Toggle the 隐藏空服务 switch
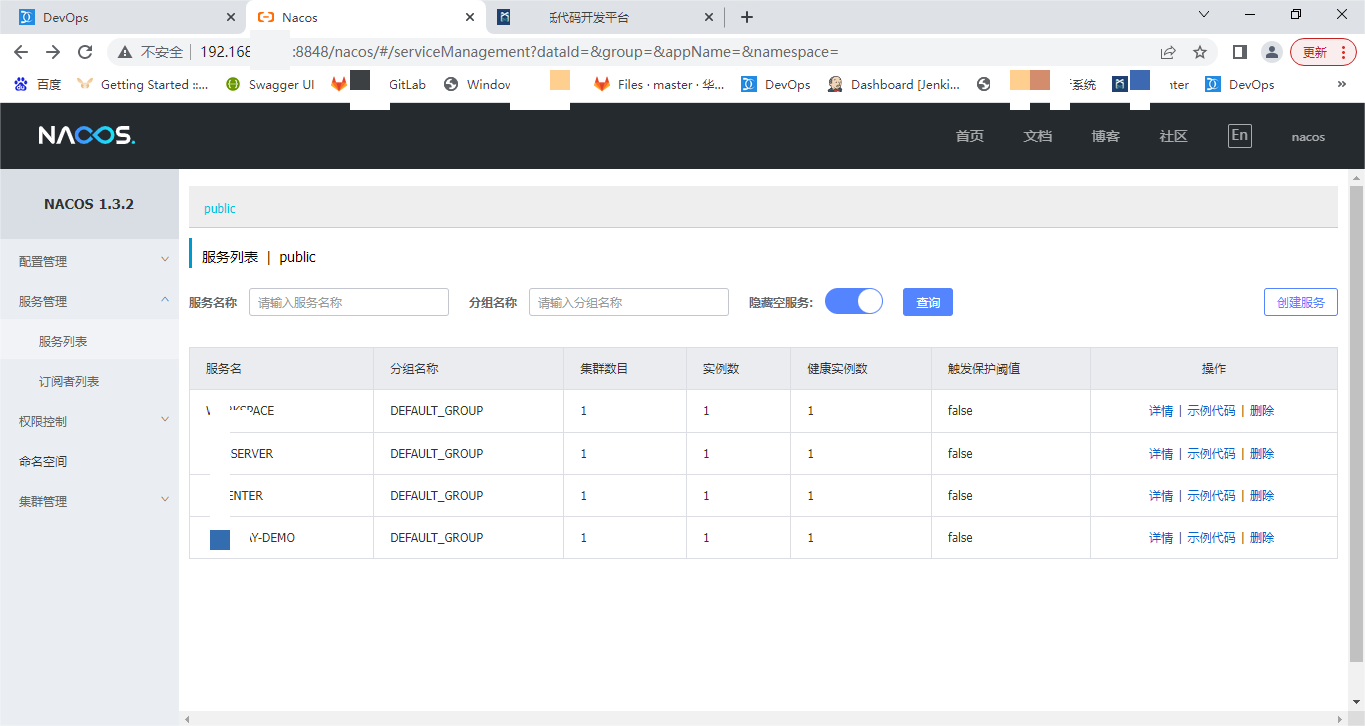This screenshot has height=726, width=1365. pyautogui.click(x=854, y=302)
